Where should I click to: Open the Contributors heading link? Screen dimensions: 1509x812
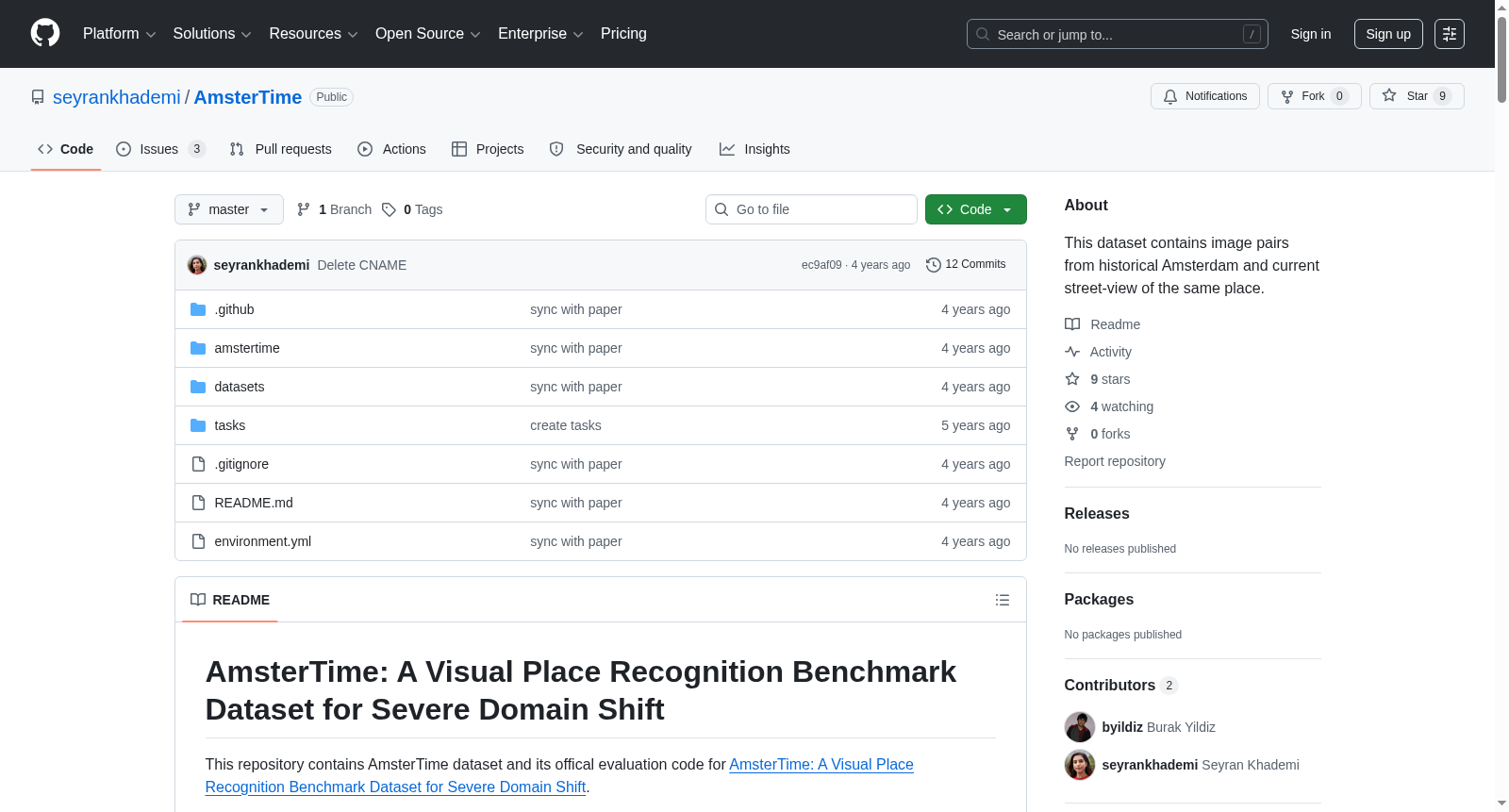[x=1121, y=686]
